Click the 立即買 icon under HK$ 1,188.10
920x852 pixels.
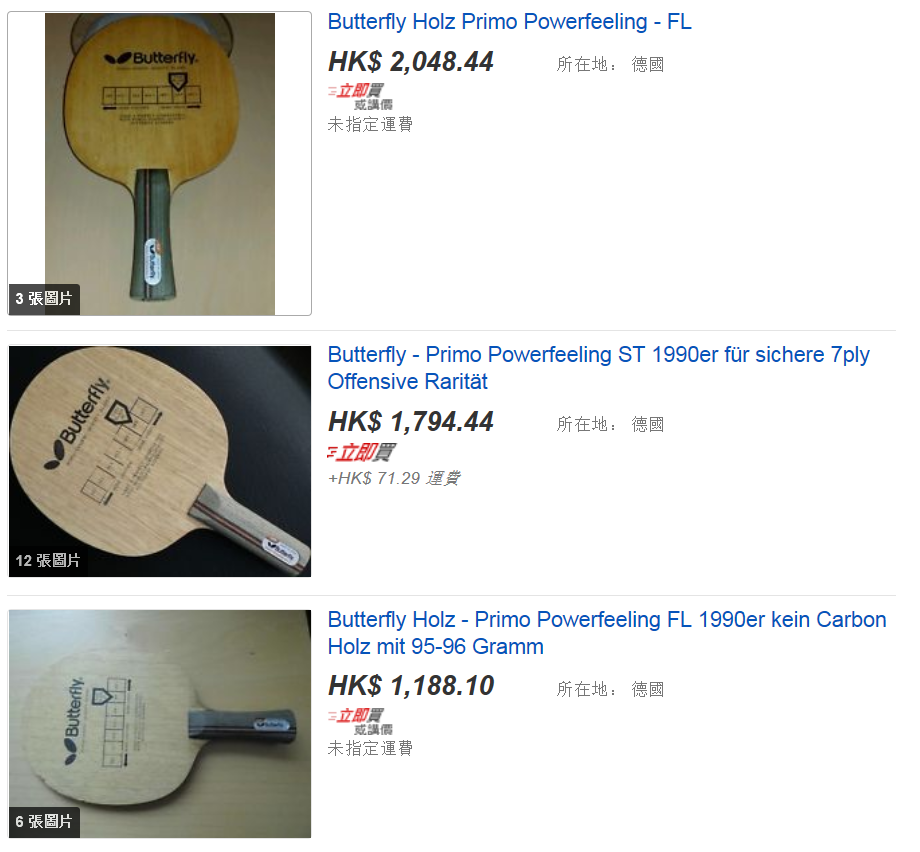coord(356,716)
